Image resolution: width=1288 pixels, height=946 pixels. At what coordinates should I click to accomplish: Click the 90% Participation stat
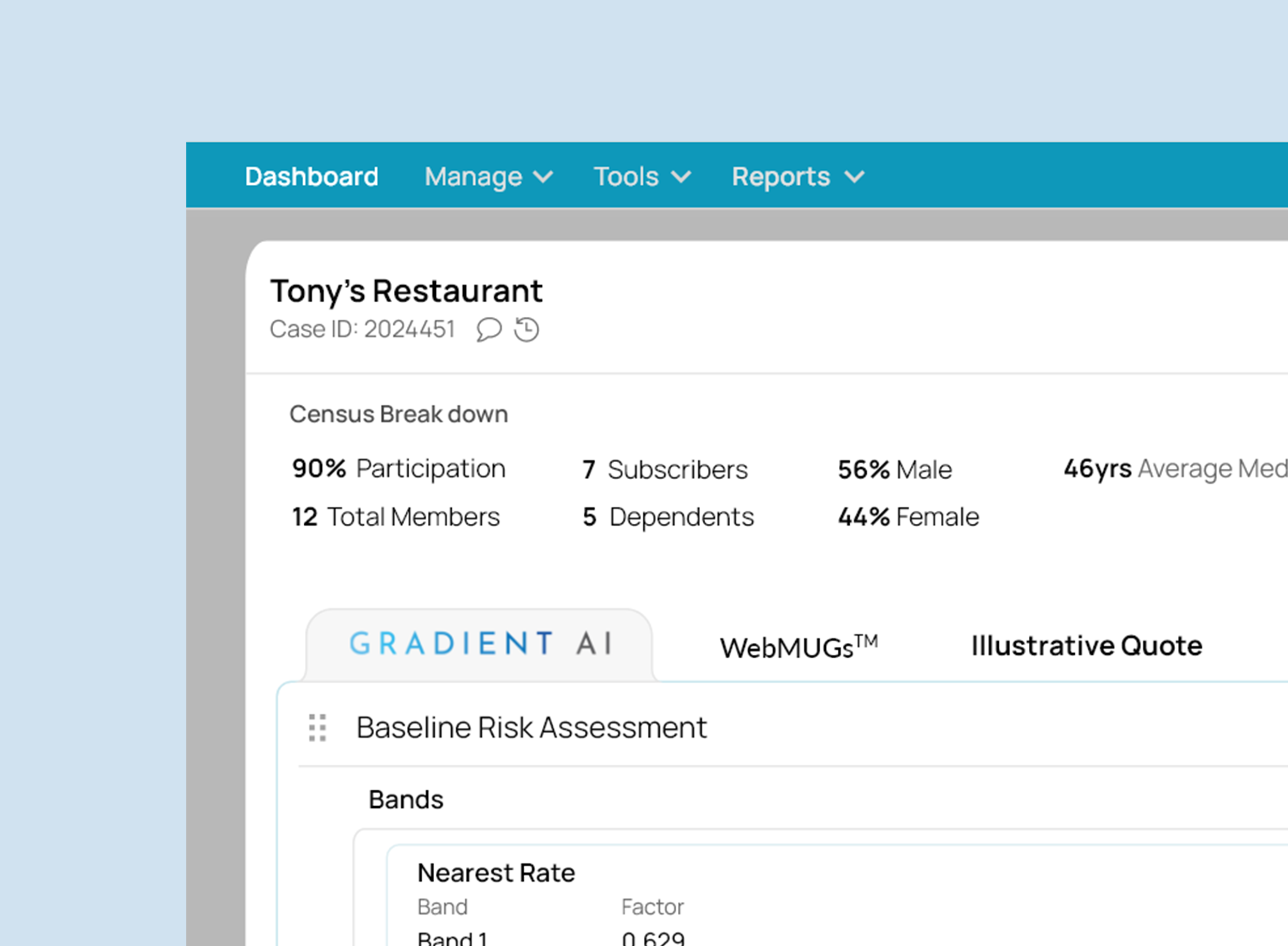pos(399,469)
